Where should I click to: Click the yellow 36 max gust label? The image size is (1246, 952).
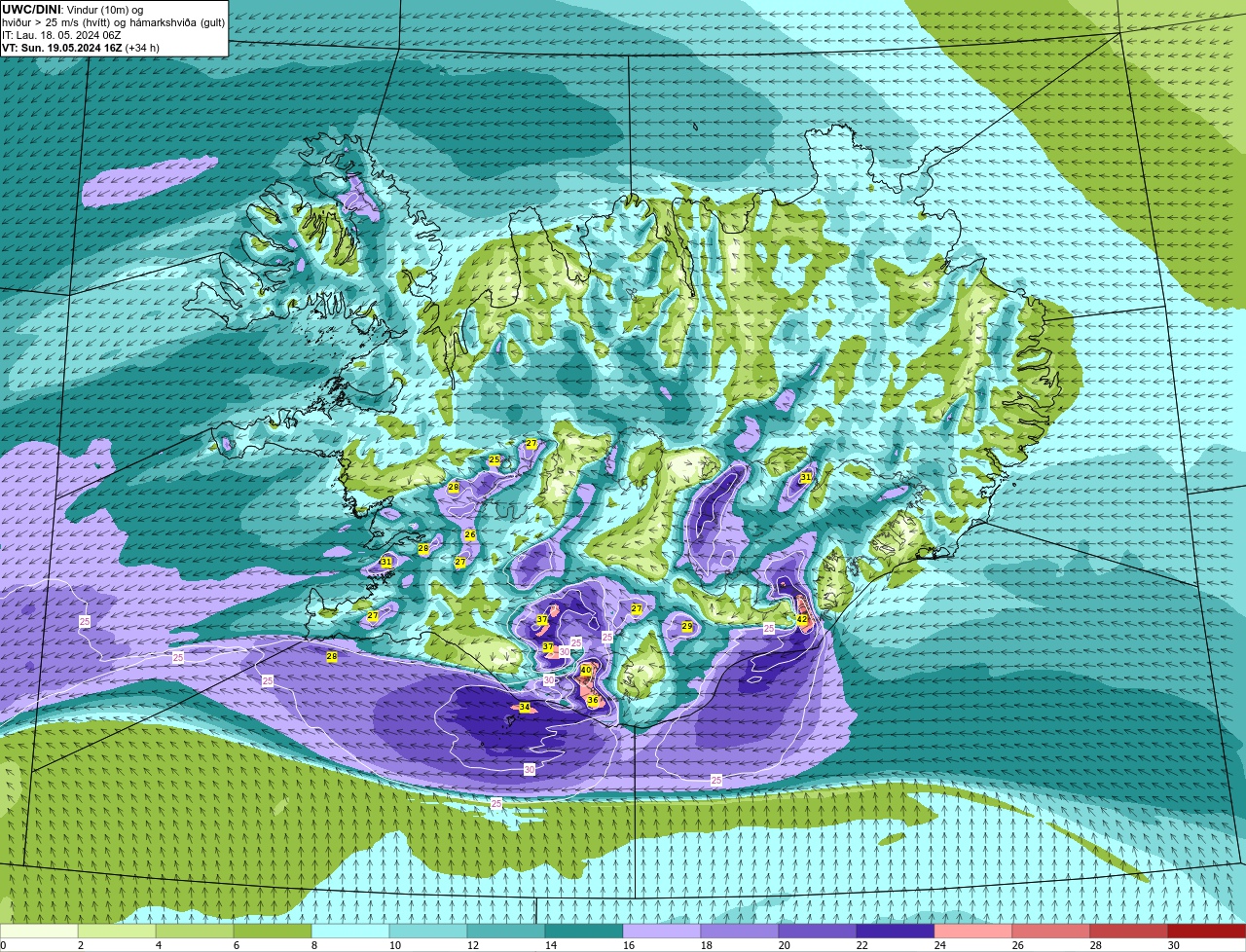[x=593, y=700]
